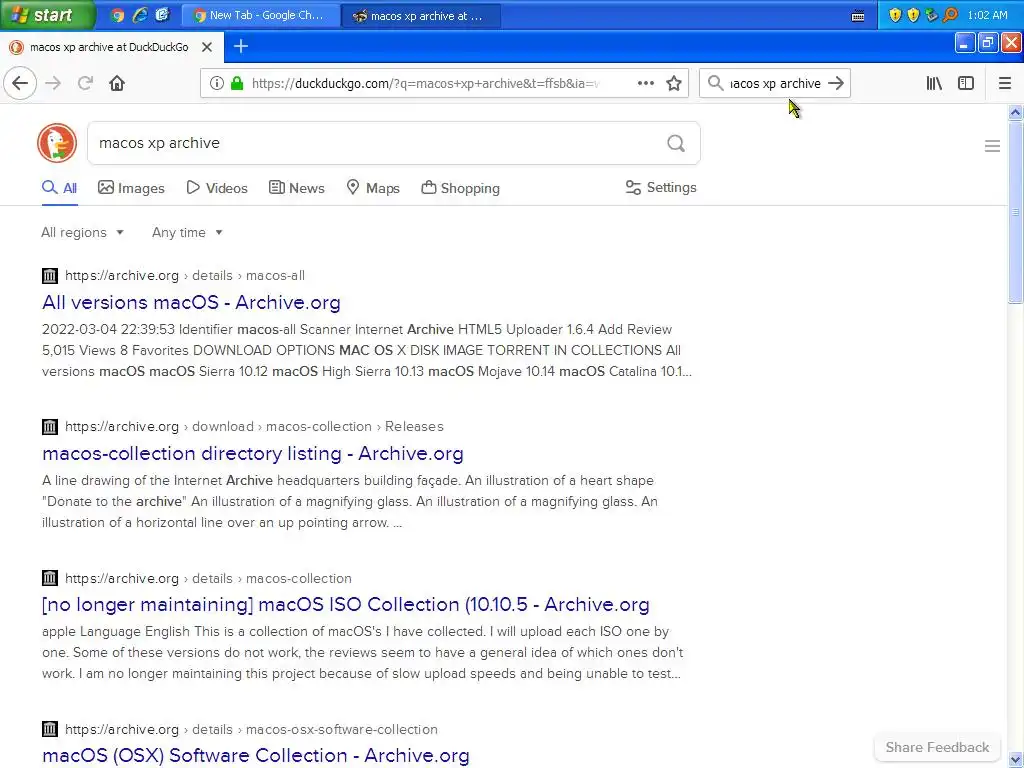Image resolution: width=1024 pixels, height=768 pixels.
Task: Submit search with the arrow in search box
Action: 835,83
